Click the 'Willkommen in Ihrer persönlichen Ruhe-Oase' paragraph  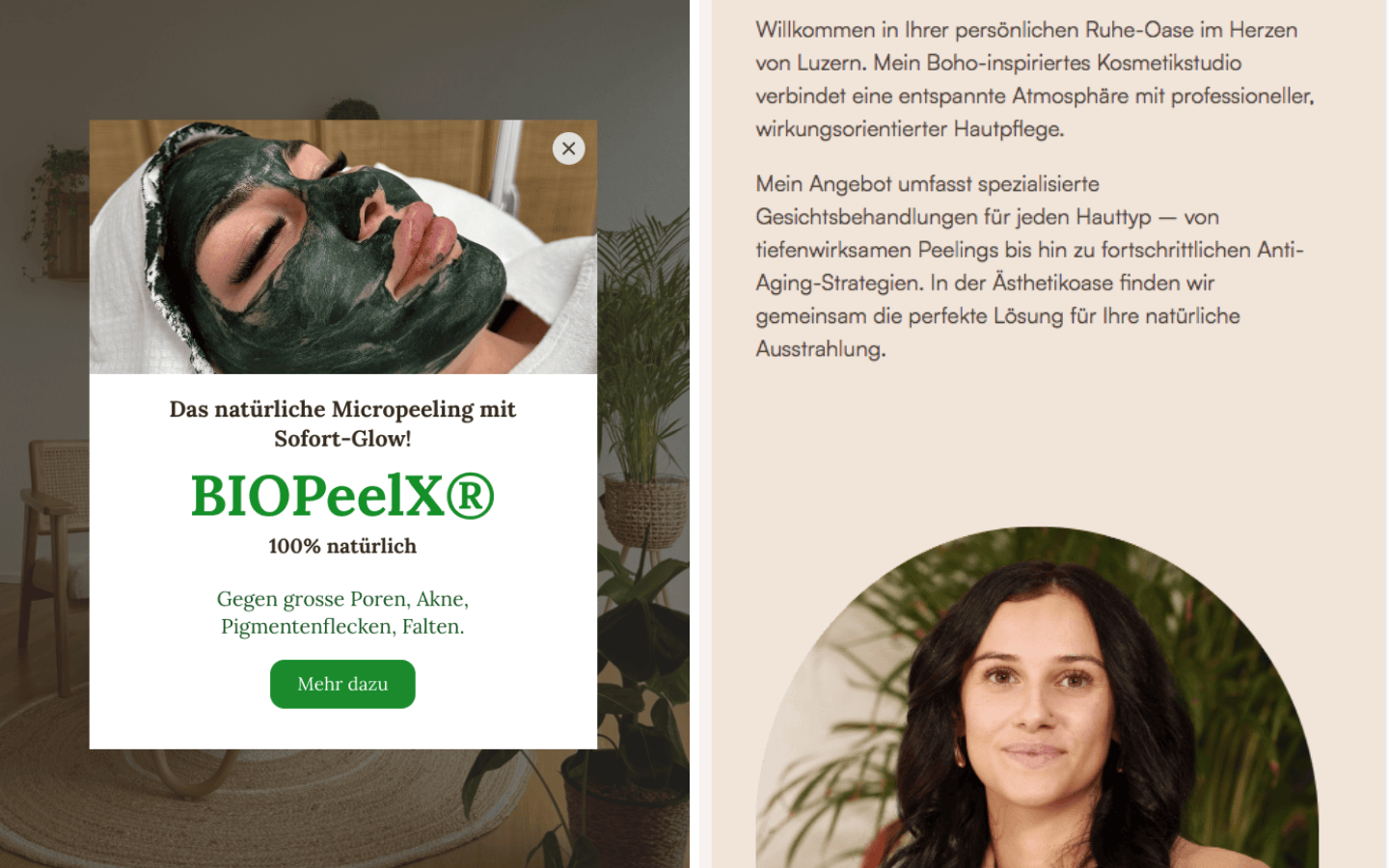[1035, 79]
